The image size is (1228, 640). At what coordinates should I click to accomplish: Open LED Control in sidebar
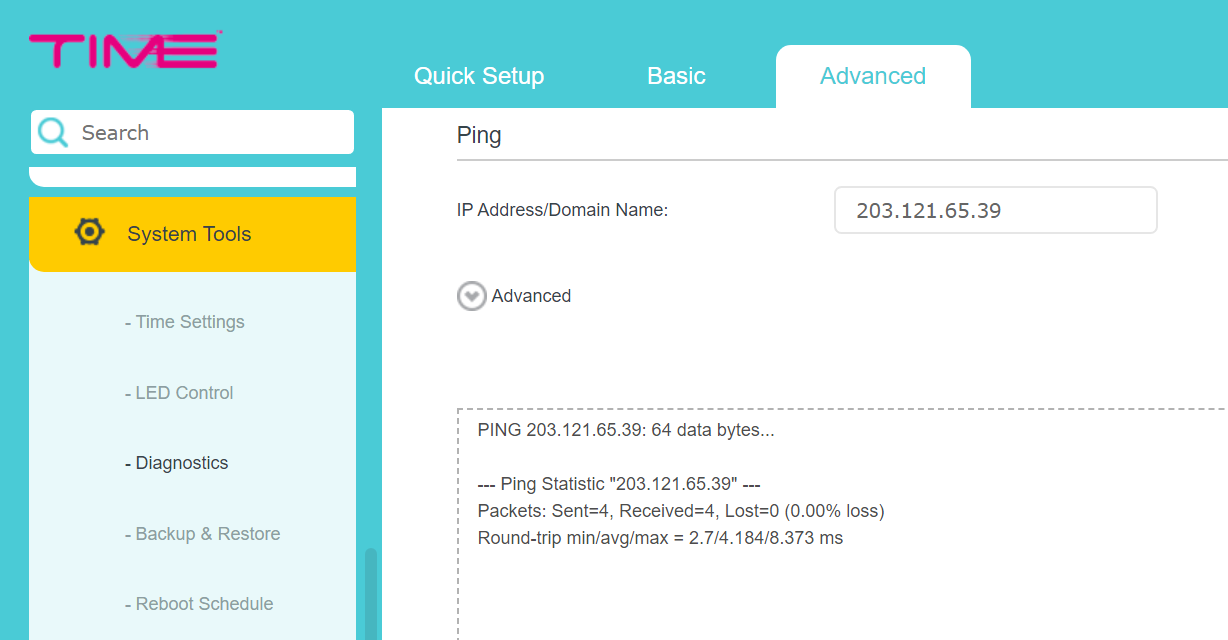[x=179, y=393]
